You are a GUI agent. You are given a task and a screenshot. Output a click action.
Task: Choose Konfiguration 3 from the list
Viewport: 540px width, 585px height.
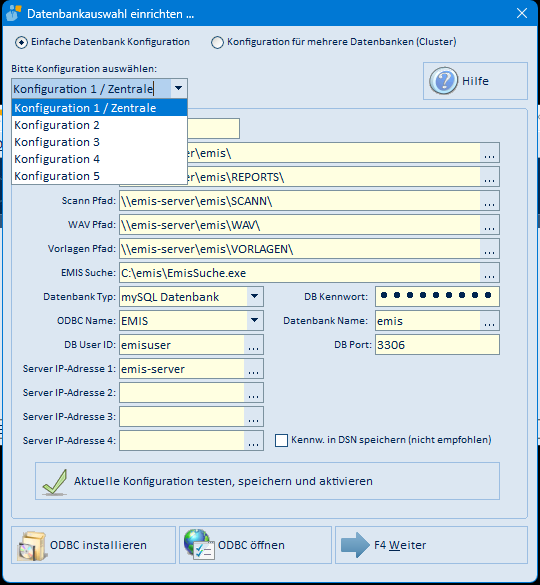[x=99, y=142]
